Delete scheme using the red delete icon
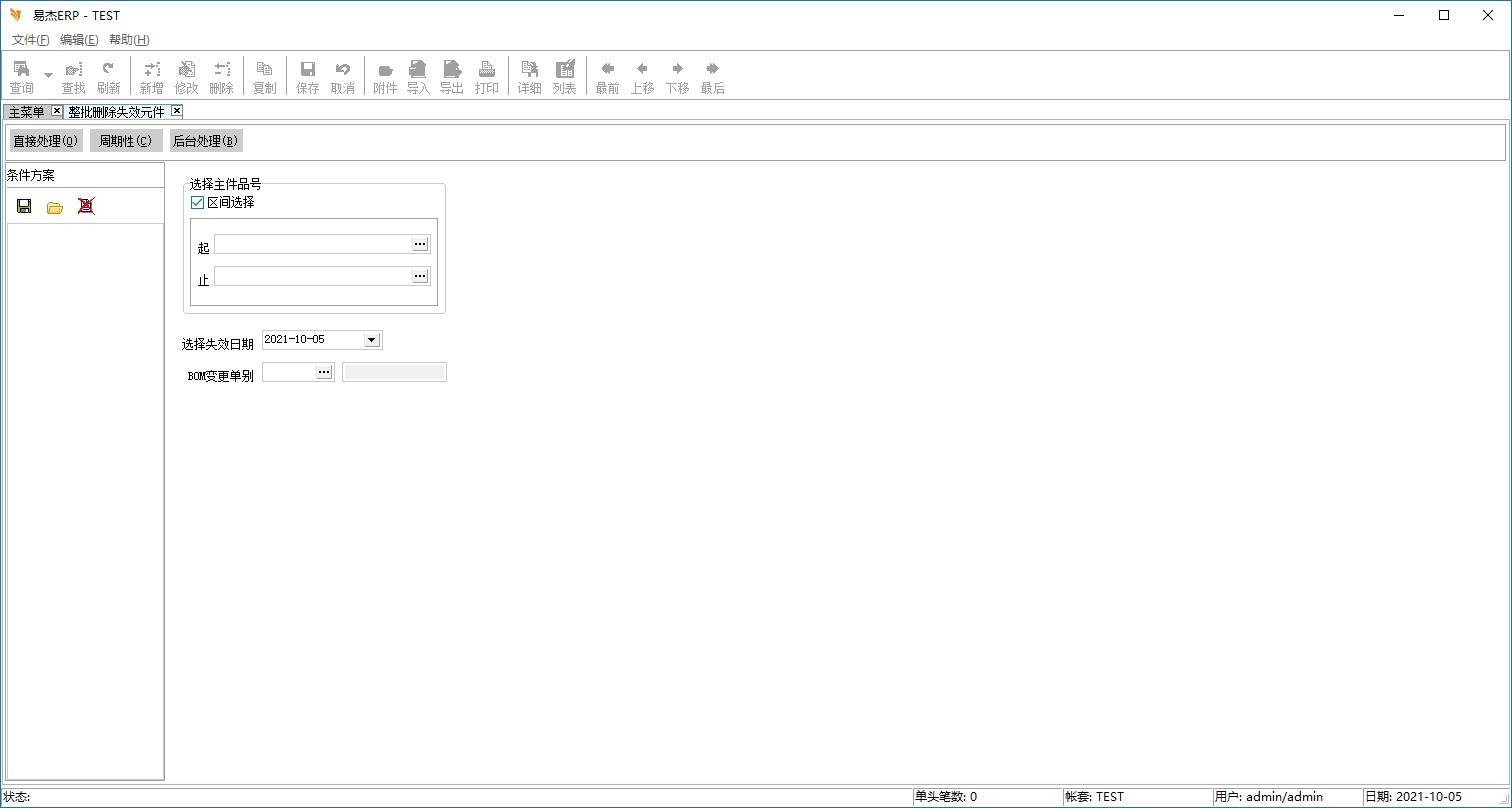Screen dimensions: 1512x808 [86, 206]
